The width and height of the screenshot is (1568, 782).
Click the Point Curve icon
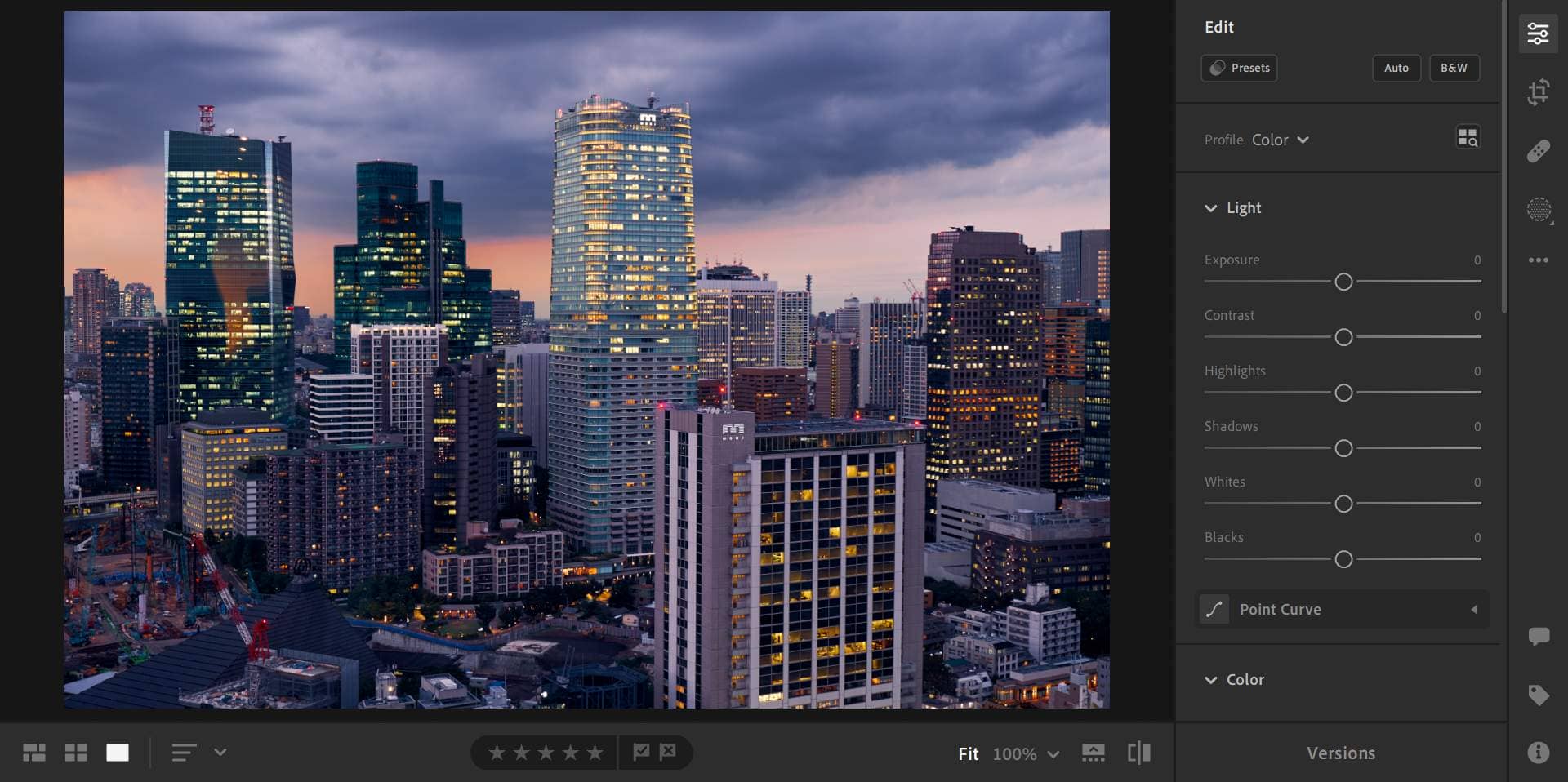[1214, 609]
